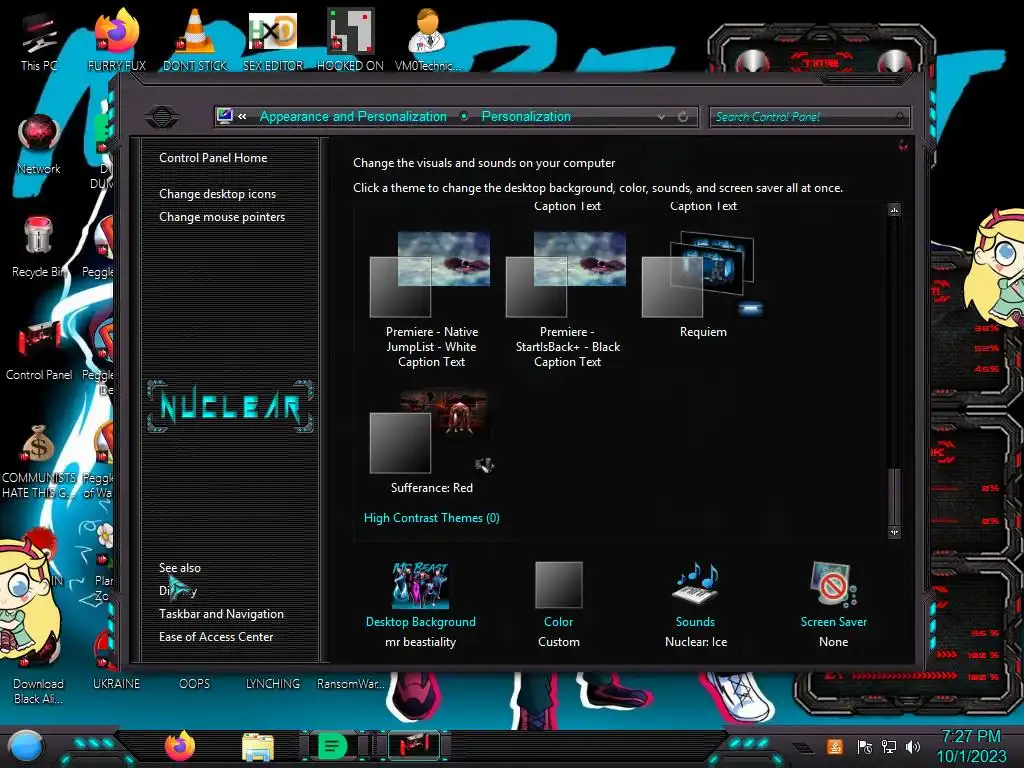This screenshot has width=1024, height=768.
Task: Open the UKRAINE desktop item
Action: pos(116,683)
